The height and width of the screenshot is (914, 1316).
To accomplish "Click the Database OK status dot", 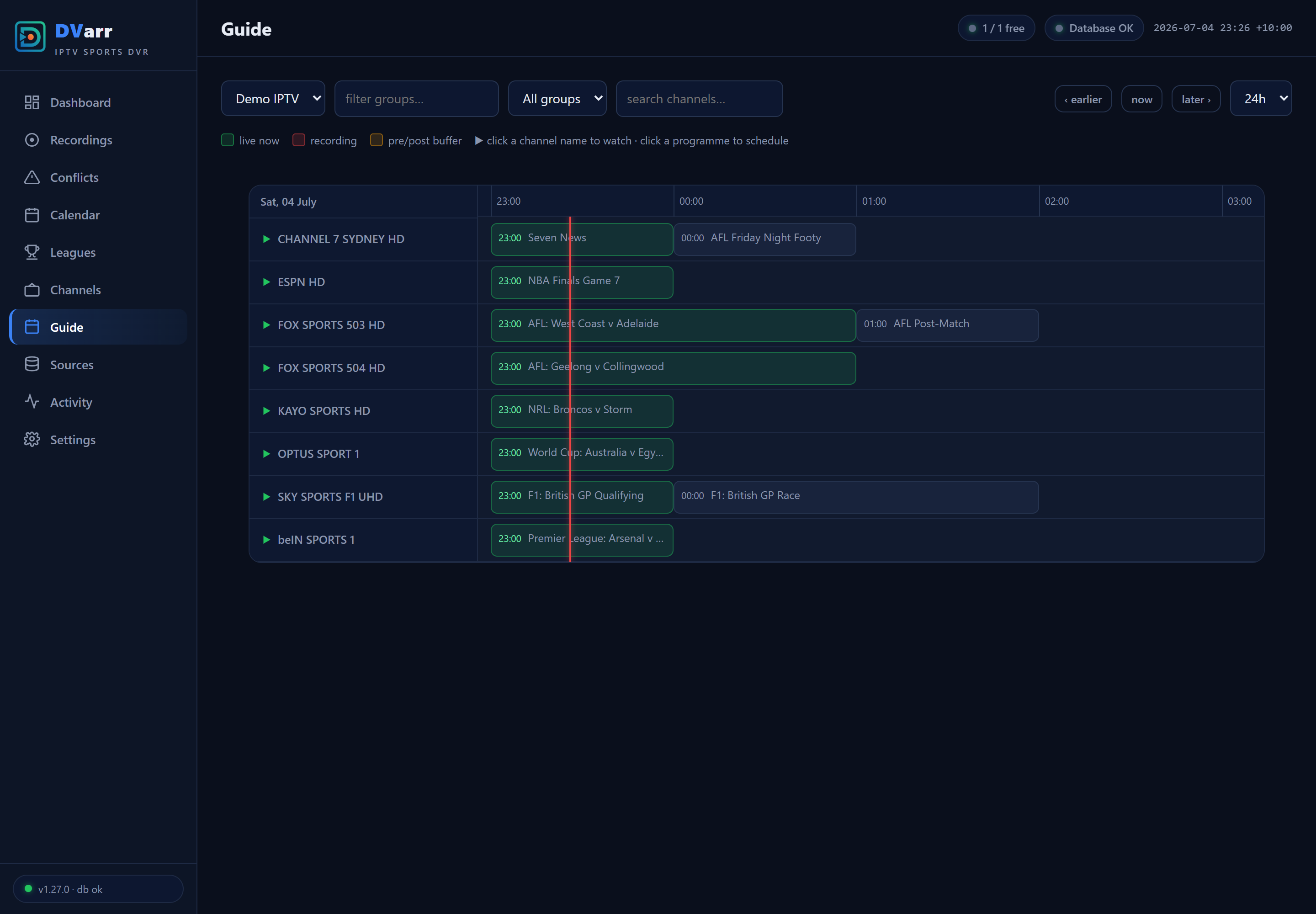I will click(1059, 28).
